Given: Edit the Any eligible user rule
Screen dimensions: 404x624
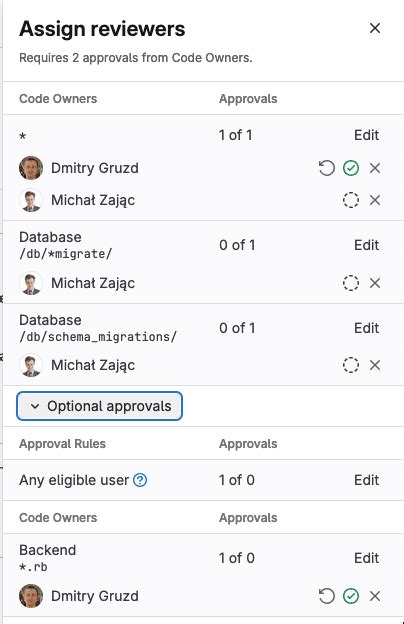Looking at the screenshot, I should pyautogui.click(x=367, y=480).
